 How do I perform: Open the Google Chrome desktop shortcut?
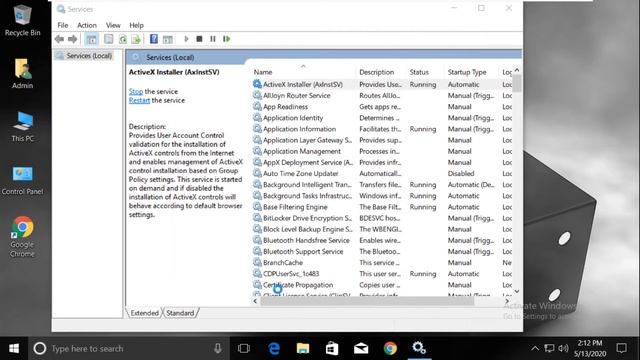22,237
